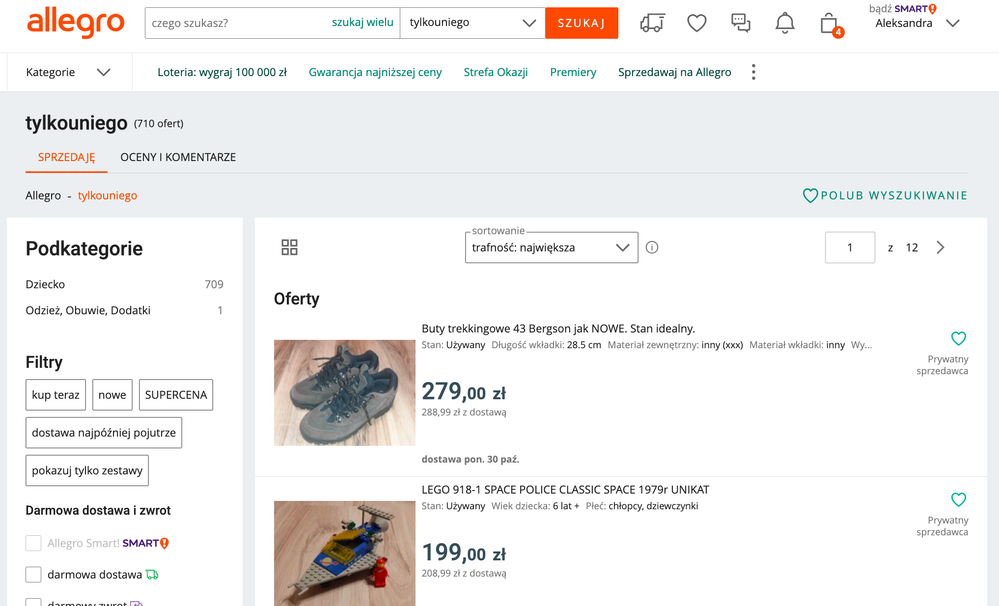Click the szukaj wielu link

pos(363,22)
